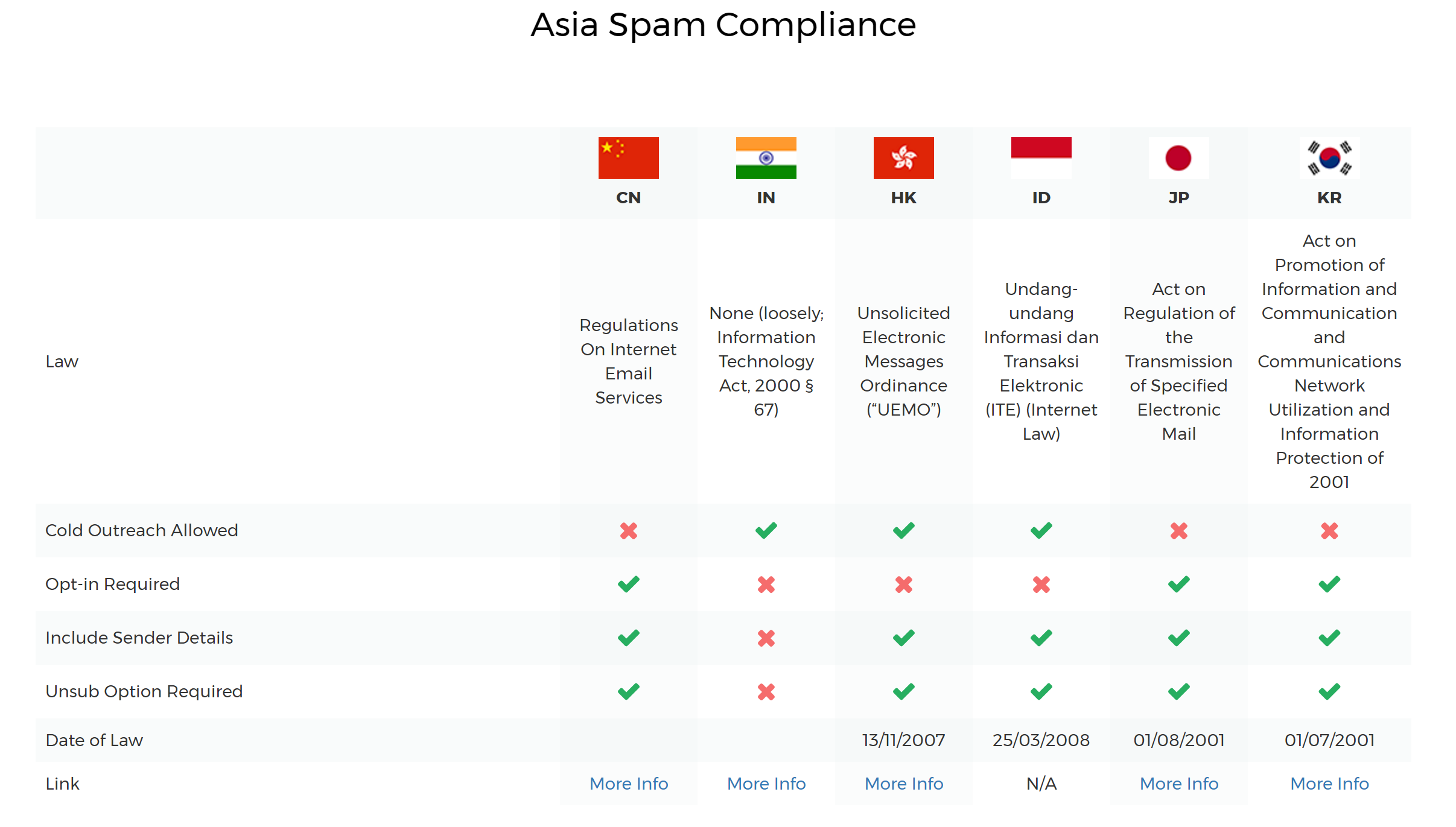Open More Info link for JP

tap(1178, 784)
